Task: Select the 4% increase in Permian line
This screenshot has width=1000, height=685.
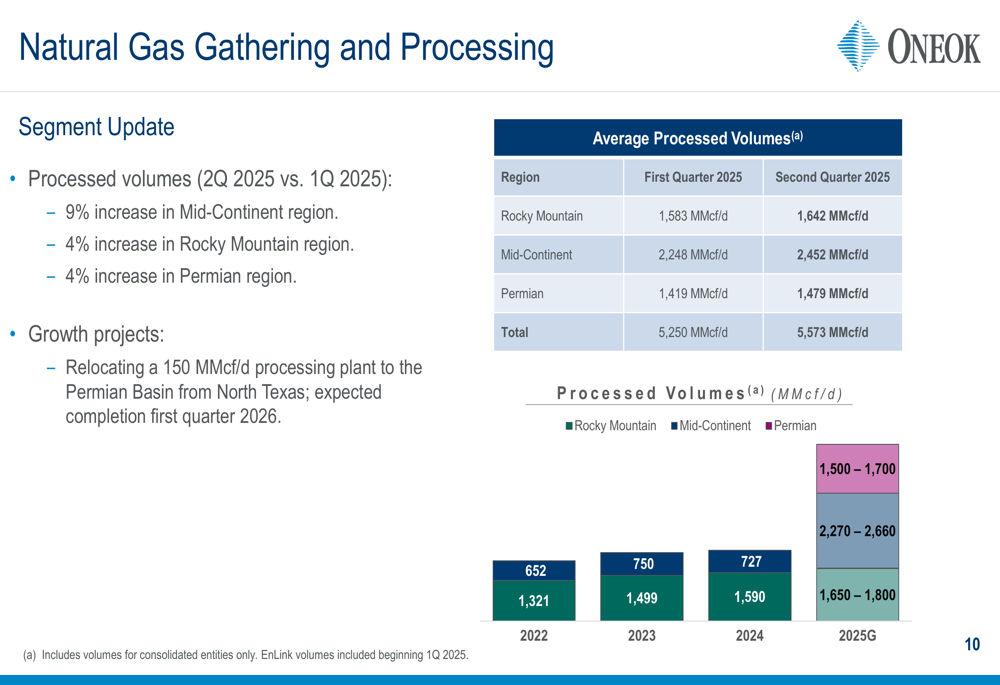Action: [180, 276]
